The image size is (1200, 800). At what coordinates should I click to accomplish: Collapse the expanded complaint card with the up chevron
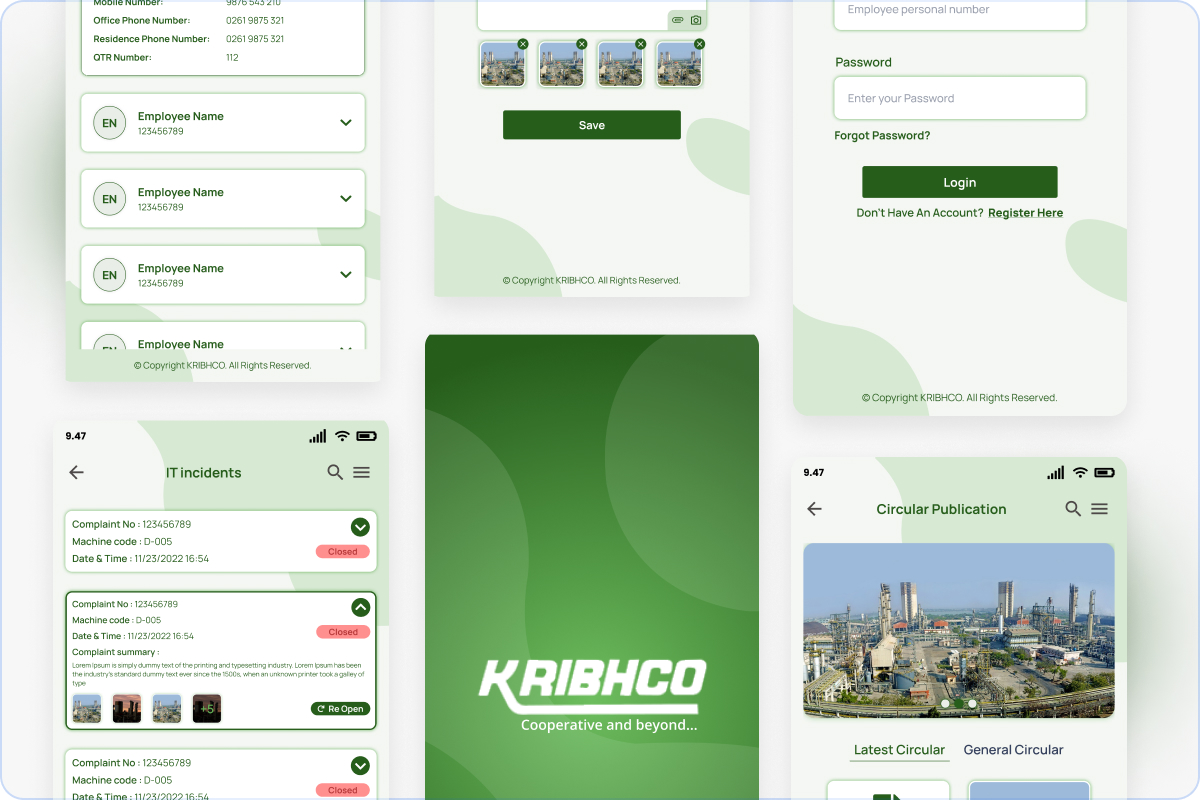[x=361, y=607]
